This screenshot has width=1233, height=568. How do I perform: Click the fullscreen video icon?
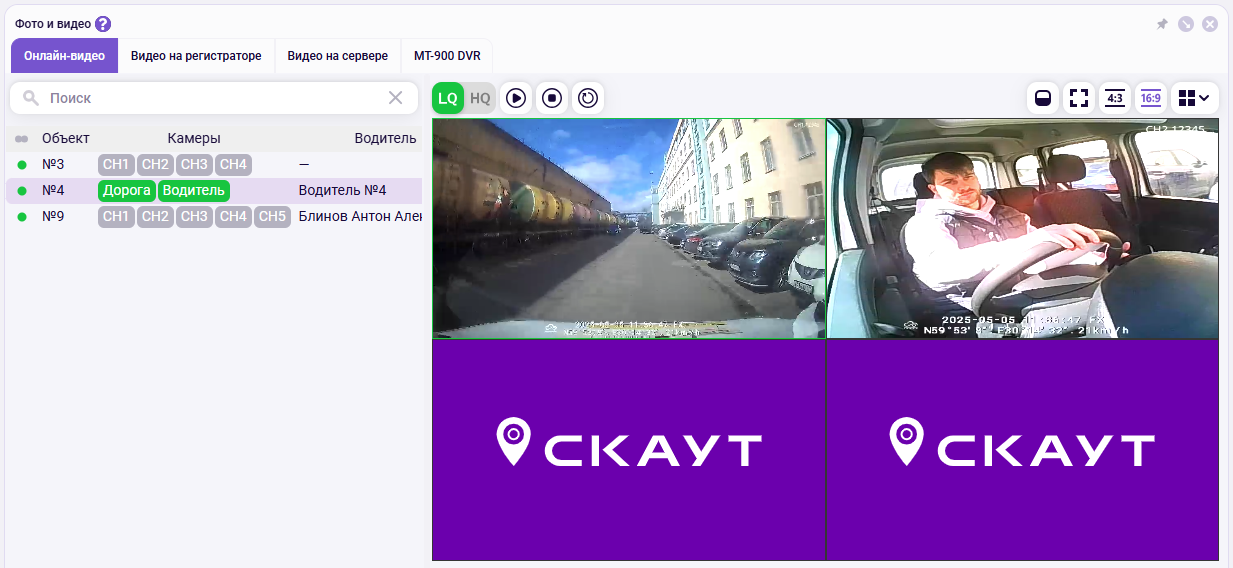1079,98
